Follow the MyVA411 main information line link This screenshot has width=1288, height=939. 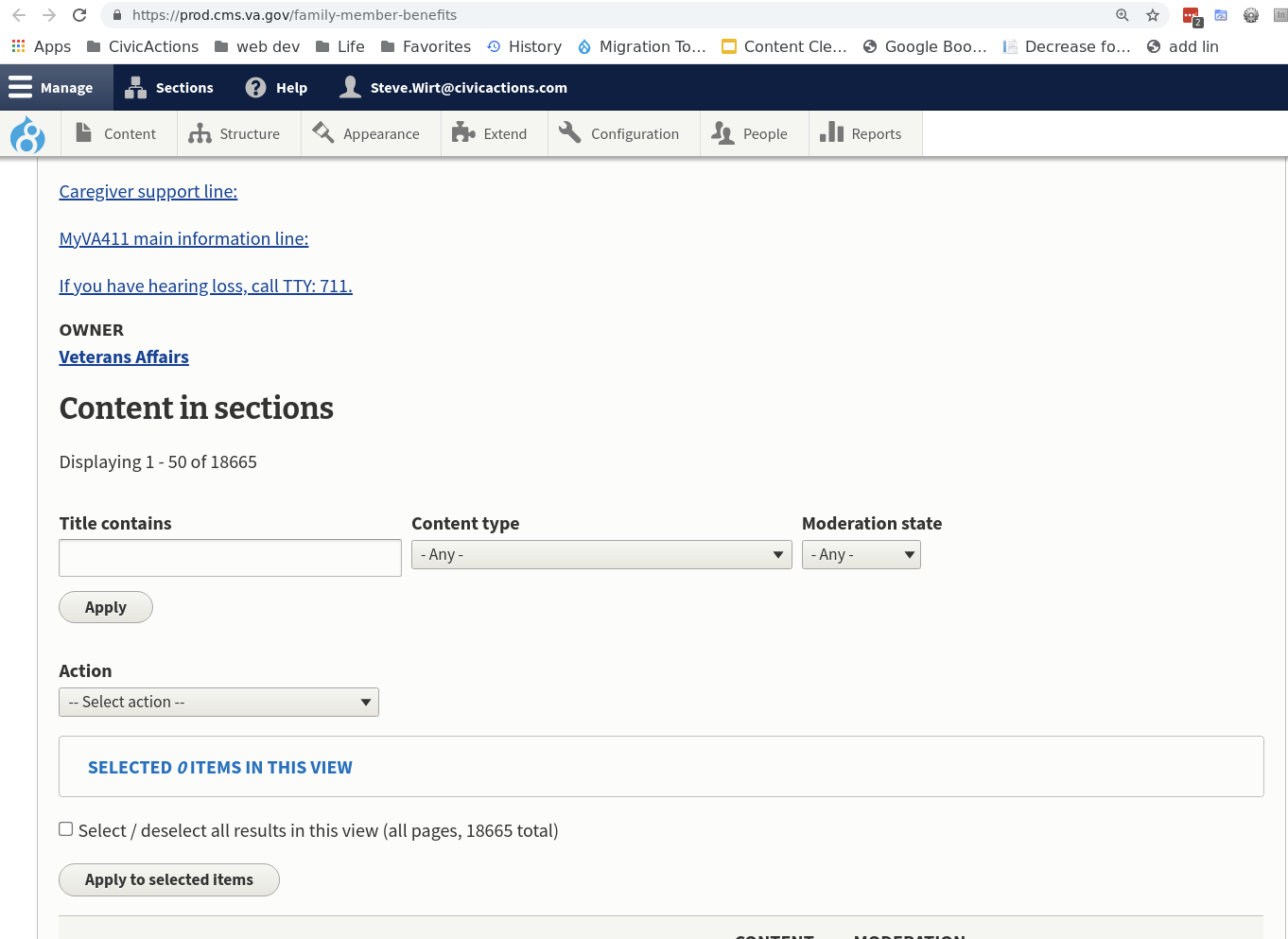183,238
